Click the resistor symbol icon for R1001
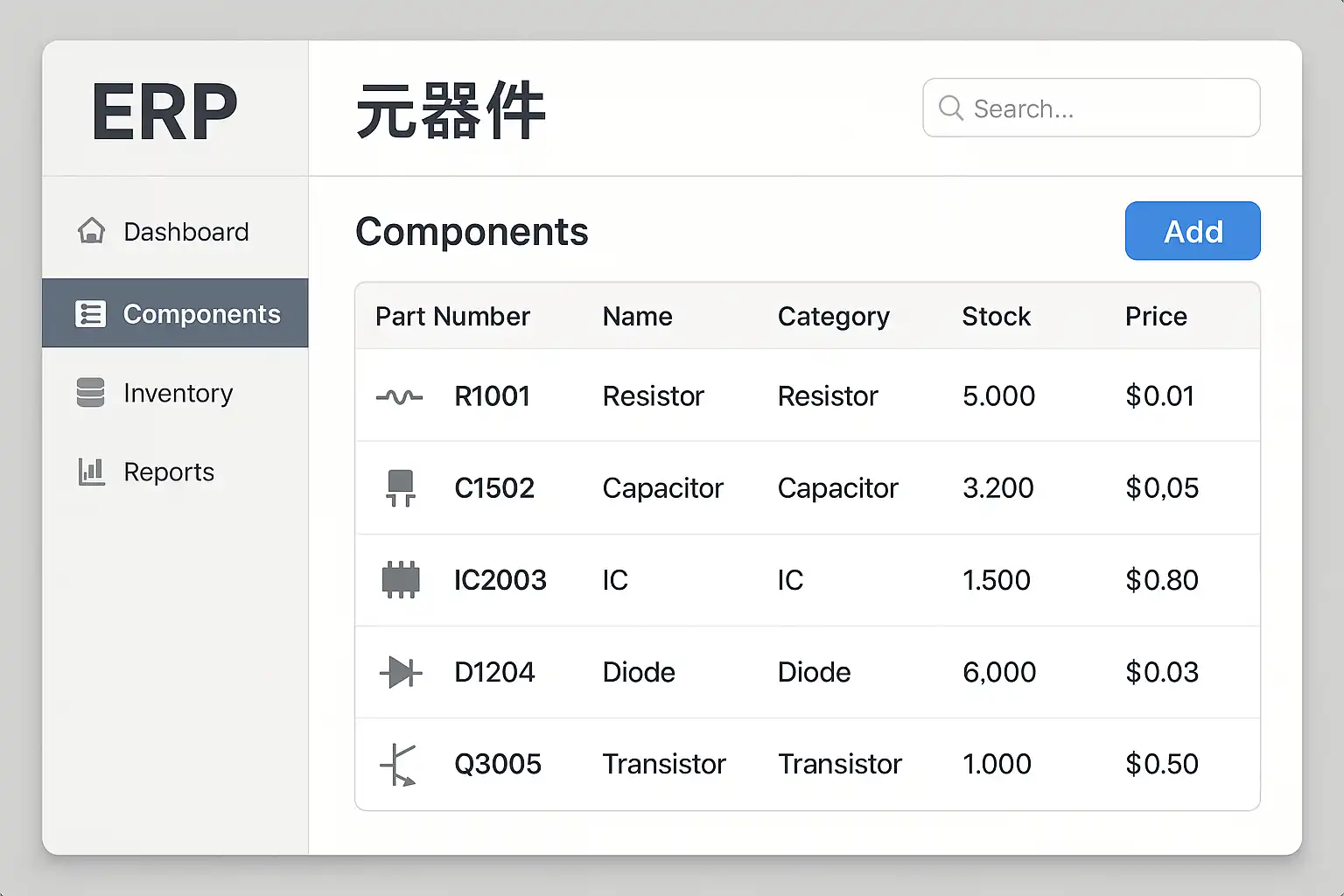 point(400,397)
